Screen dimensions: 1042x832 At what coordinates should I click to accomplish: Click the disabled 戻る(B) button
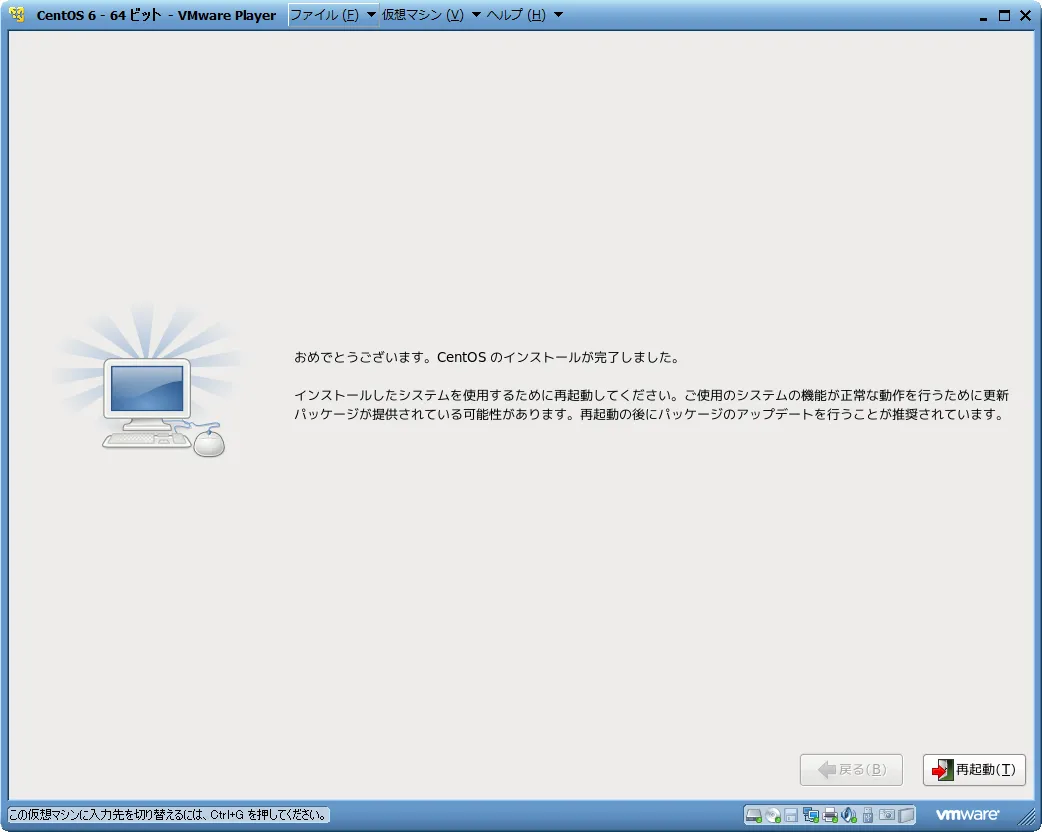[x=851, y=769]
